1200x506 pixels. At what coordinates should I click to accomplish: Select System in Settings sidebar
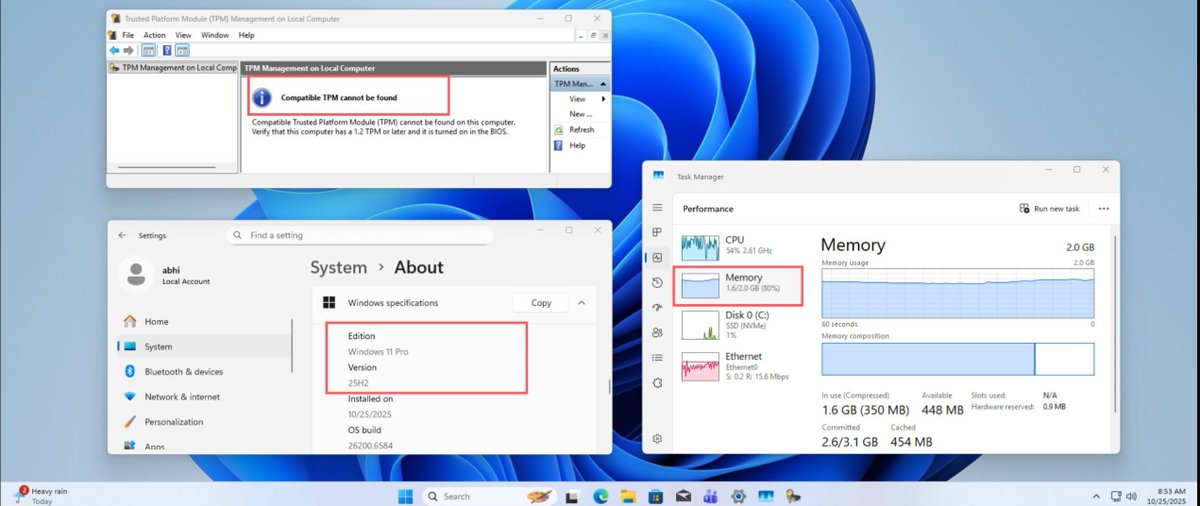pyautogui.click(x=204, y=347)
